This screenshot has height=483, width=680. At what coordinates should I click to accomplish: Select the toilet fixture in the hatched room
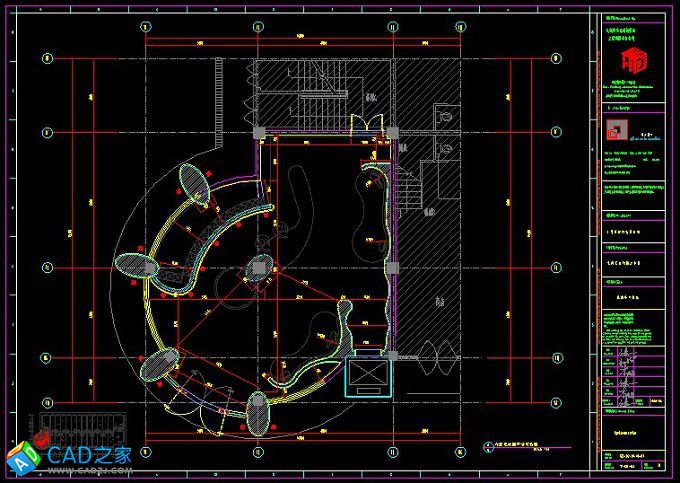click(447, 119)
